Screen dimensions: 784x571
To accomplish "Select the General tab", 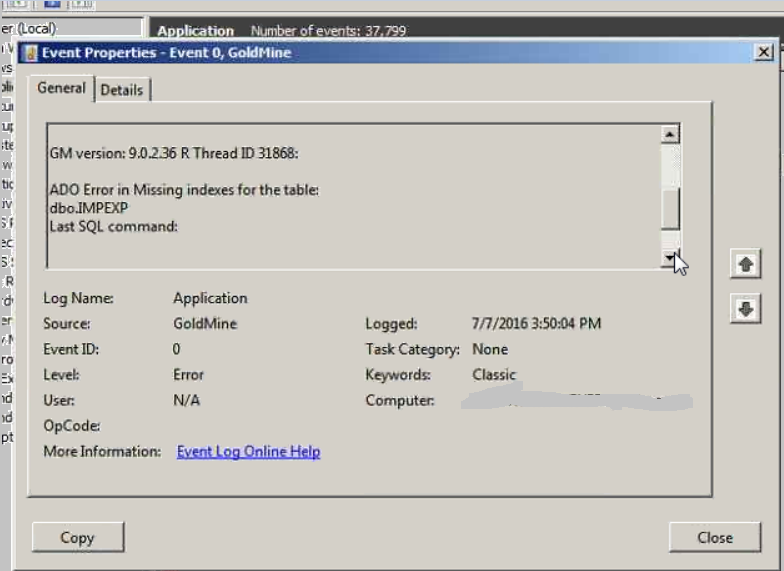I will point(61,88).
